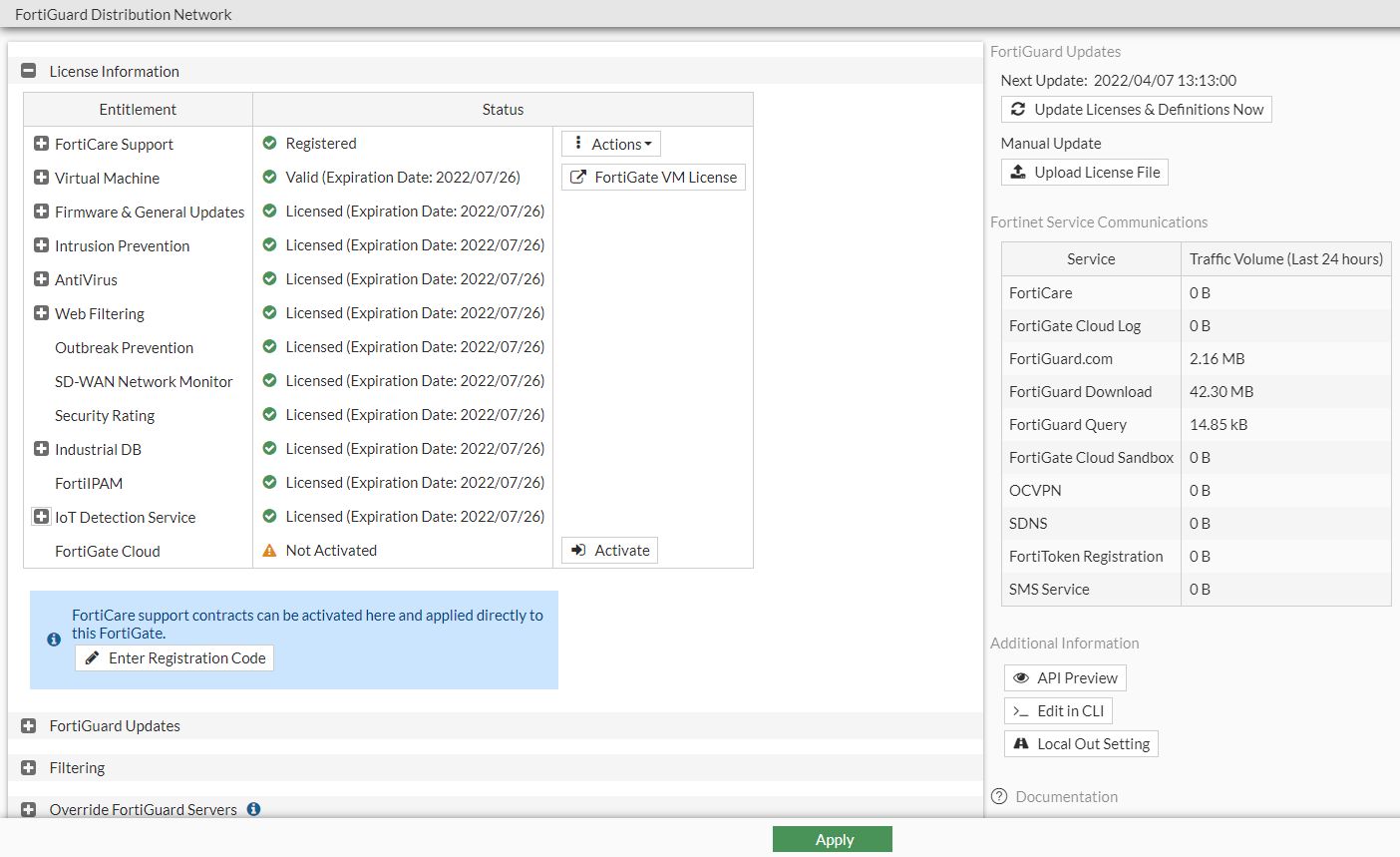
Task: Select the Outbreak Prevention entitlement label
Action: pos(125,348)
